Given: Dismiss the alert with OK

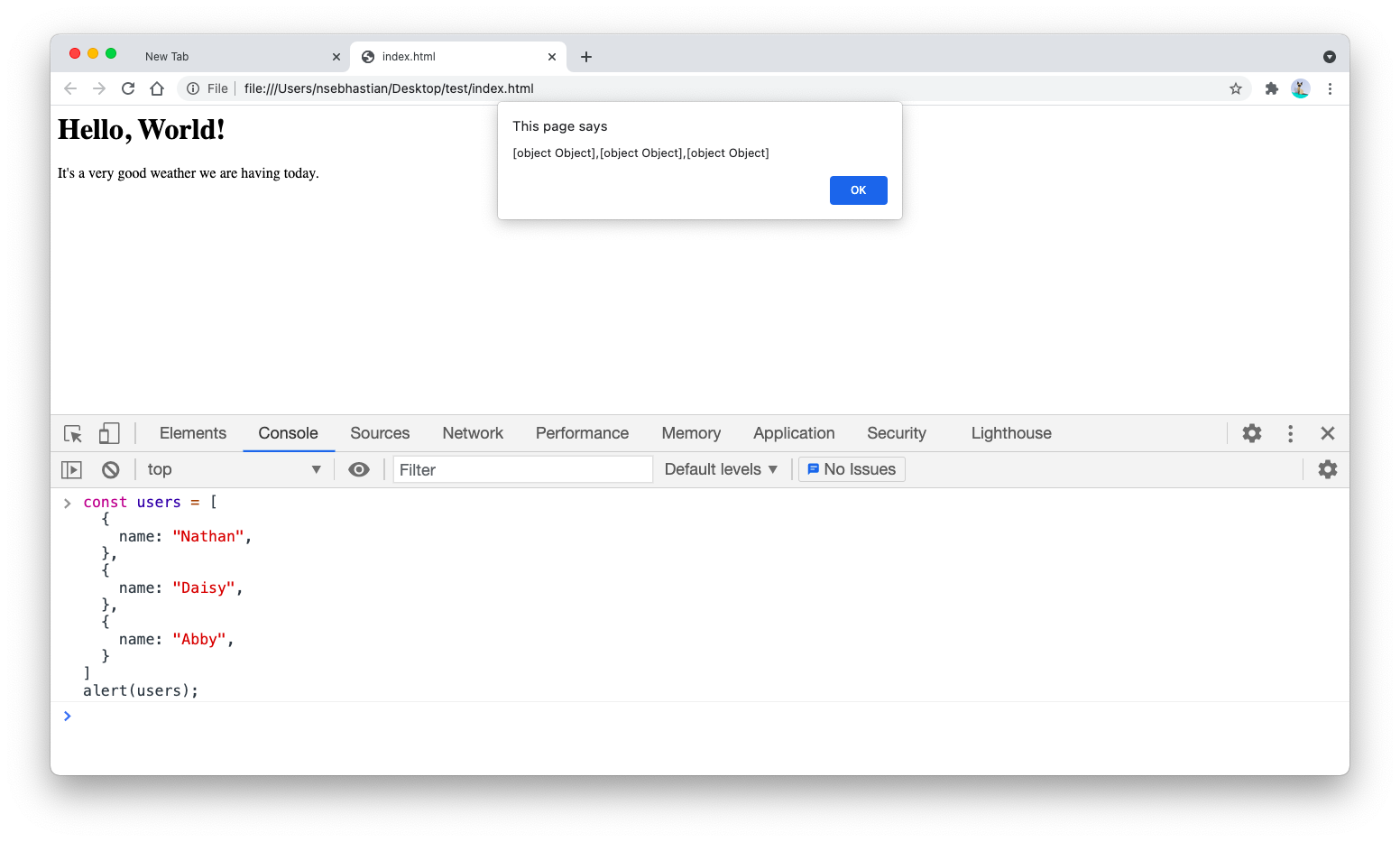Looking at the screenshot, I should pos(857,190).
